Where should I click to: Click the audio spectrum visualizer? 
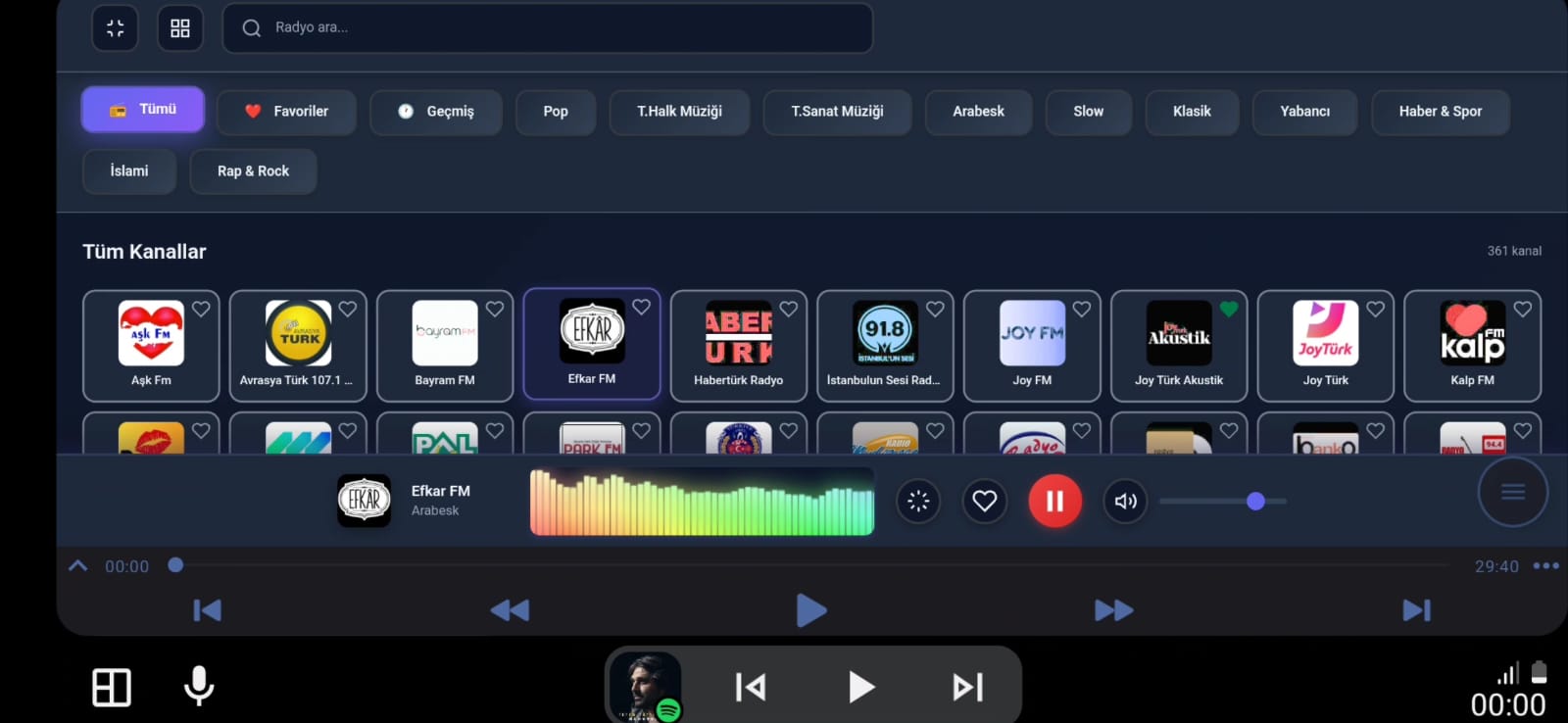(702, 502)
